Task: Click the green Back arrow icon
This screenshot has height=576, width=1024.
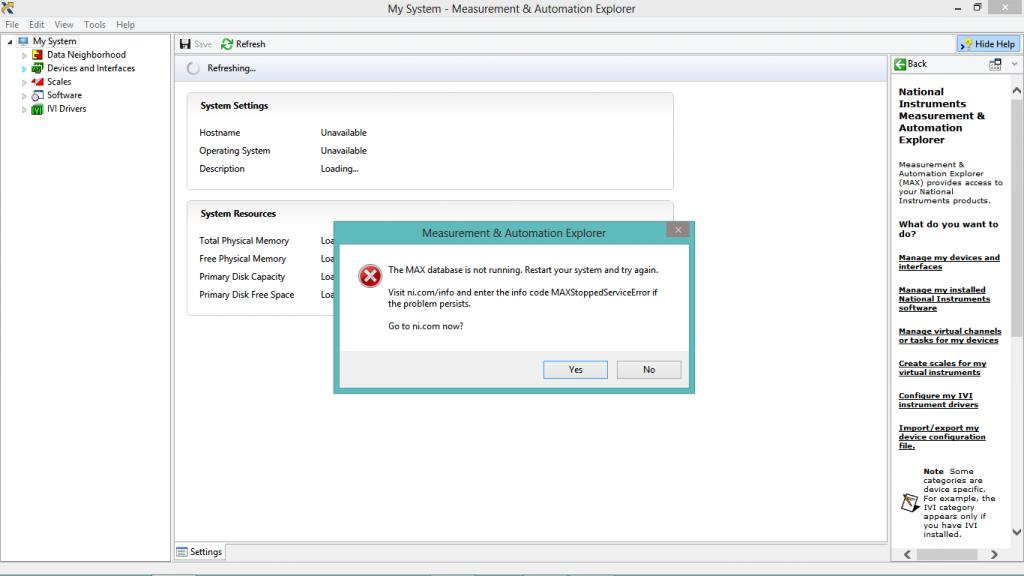Action: (x=900, y=64)
